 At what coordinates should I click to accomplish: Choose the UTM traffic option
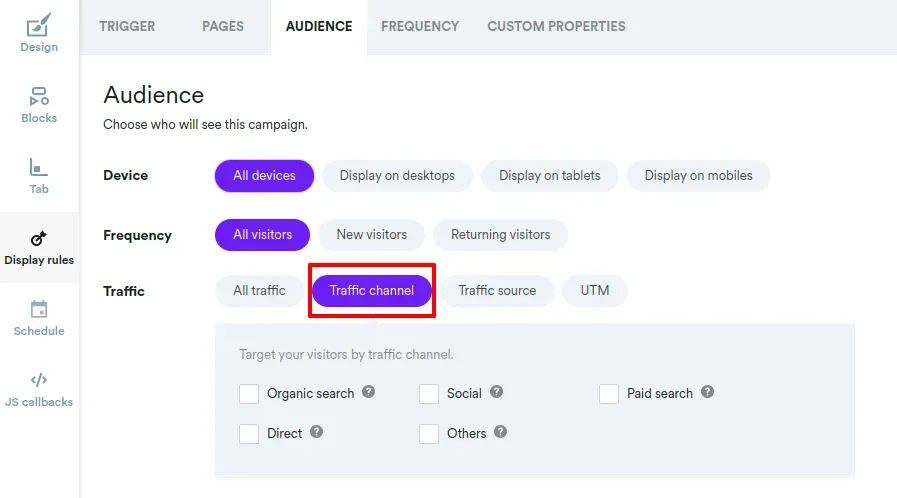pyautogui.click(x=595, y=290)
